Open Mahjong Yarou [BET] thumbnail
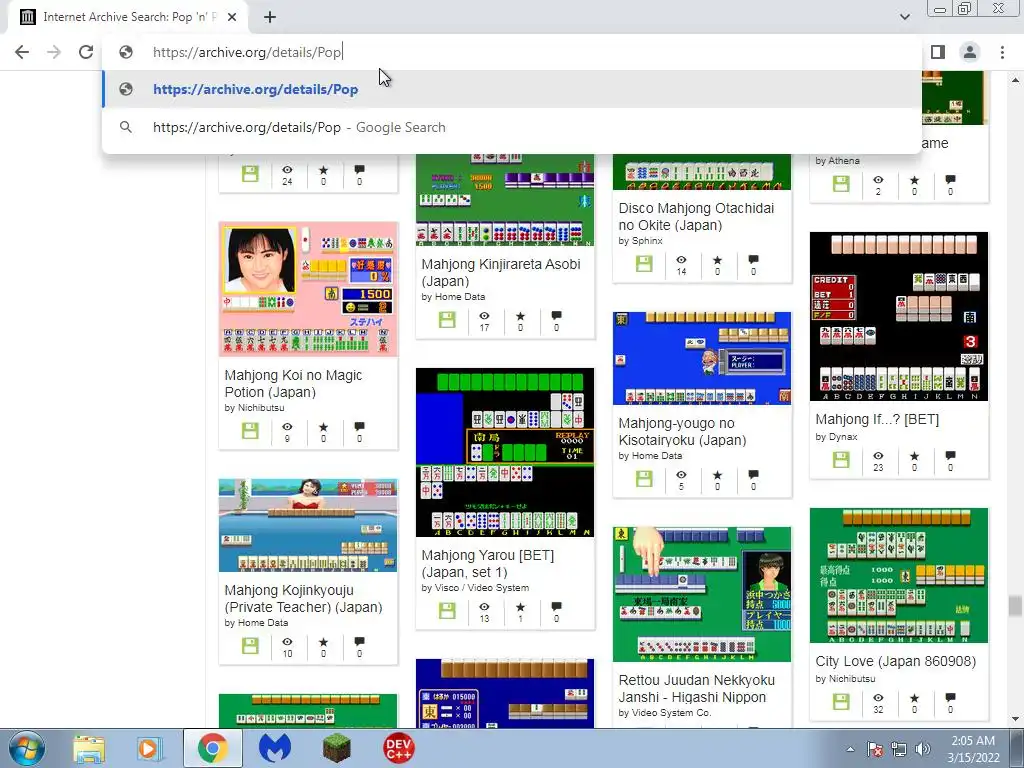This screenshot has height=768, width=1024. coord(505,452)
